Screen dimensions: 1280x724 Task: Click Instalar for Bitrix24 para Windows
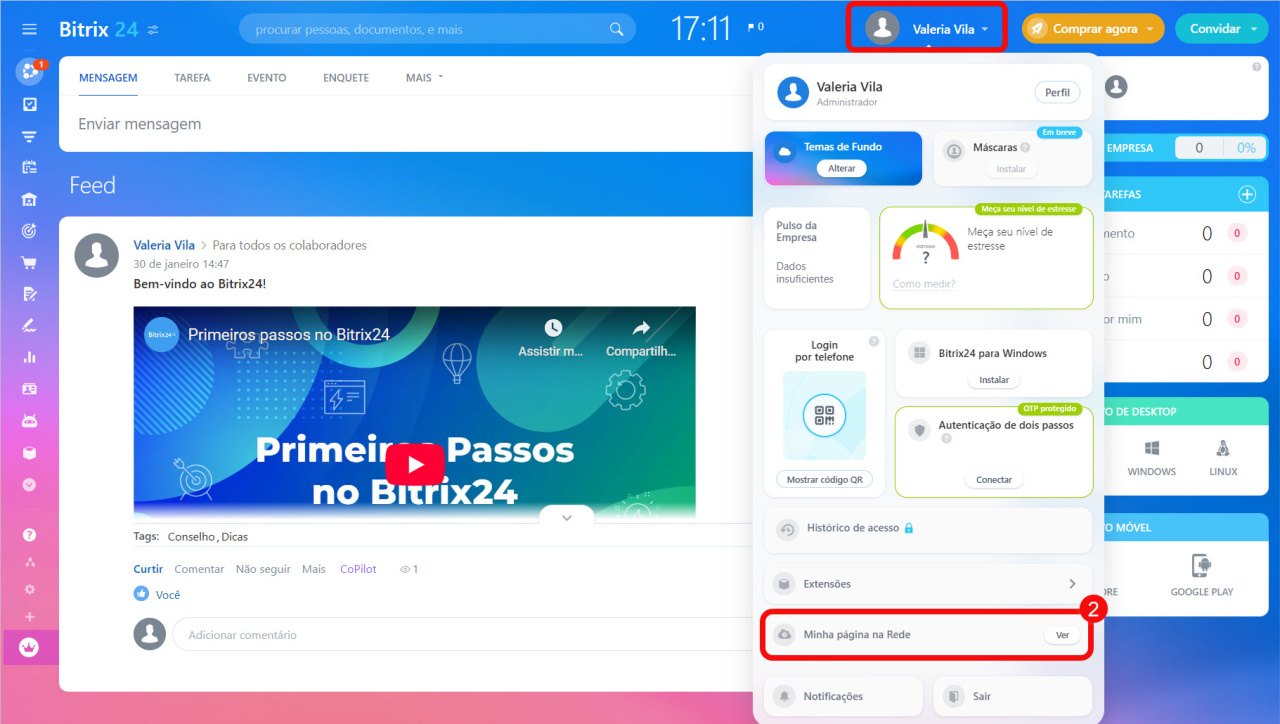click(x=994, y=380)
